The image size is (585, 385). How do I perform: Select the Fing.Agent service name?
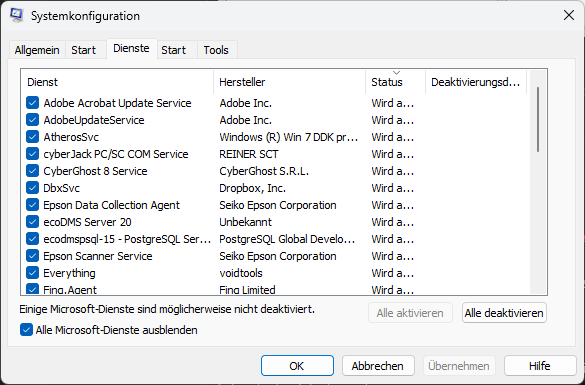(70, 290)
